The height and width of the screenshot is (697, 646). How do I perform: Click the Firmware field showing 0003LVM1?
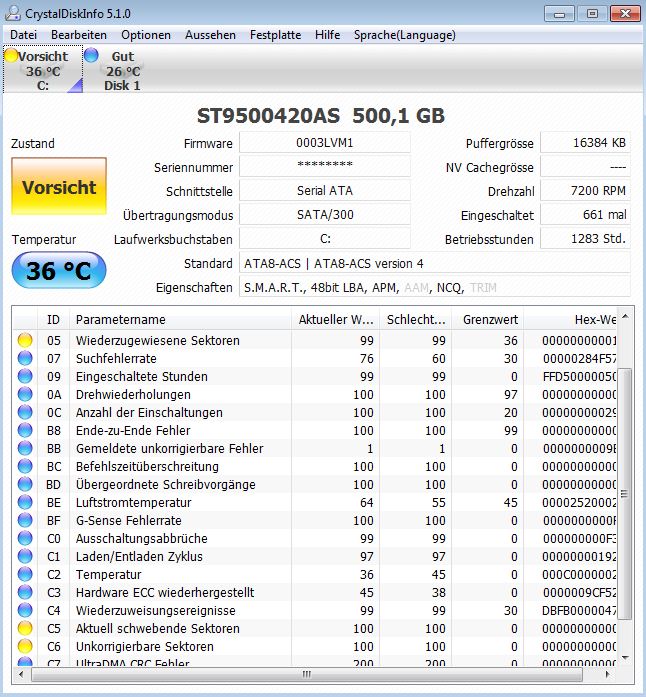click(325, 143)
